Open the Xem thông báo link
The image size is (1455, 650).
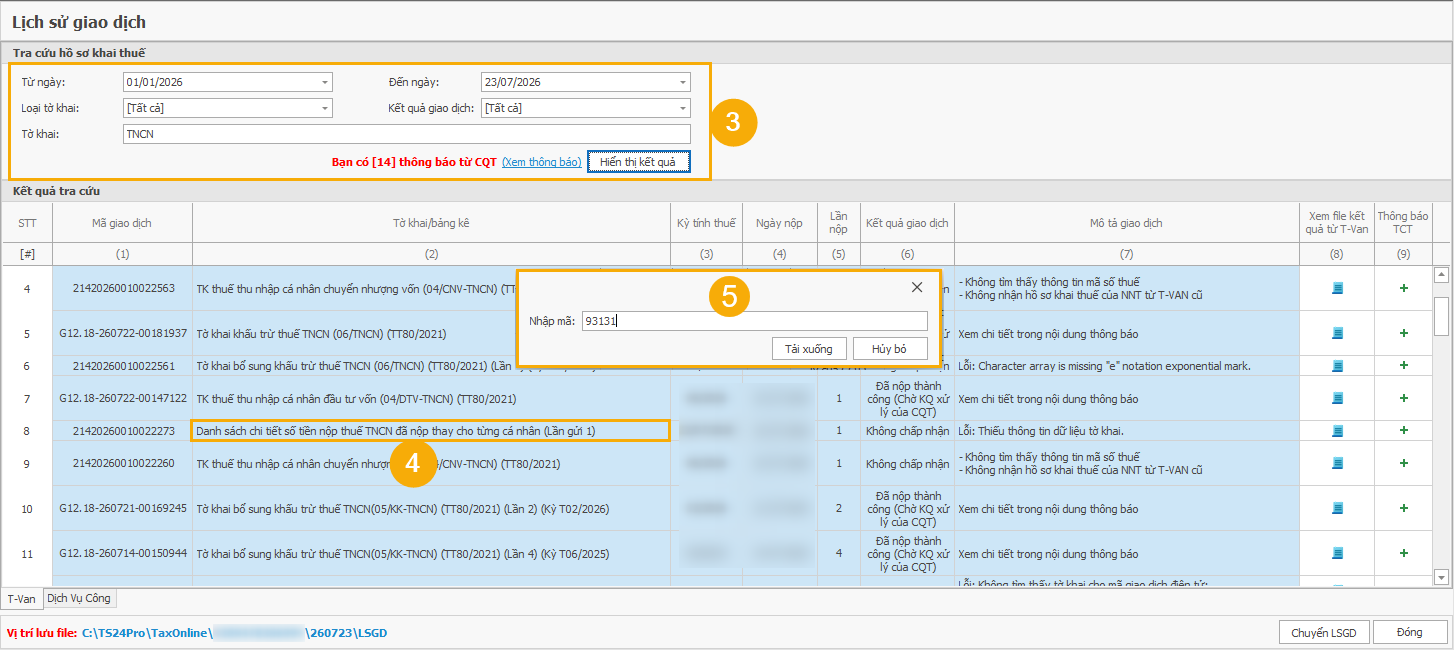[542, 162]
